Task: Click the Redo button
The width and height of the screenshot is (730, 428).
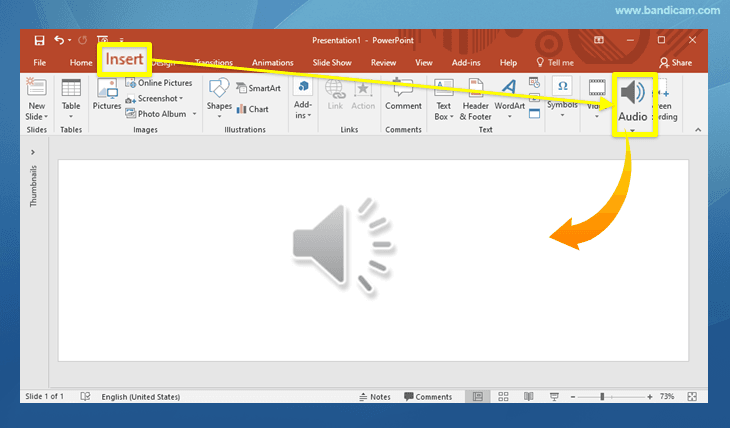Action: point(82,41)
